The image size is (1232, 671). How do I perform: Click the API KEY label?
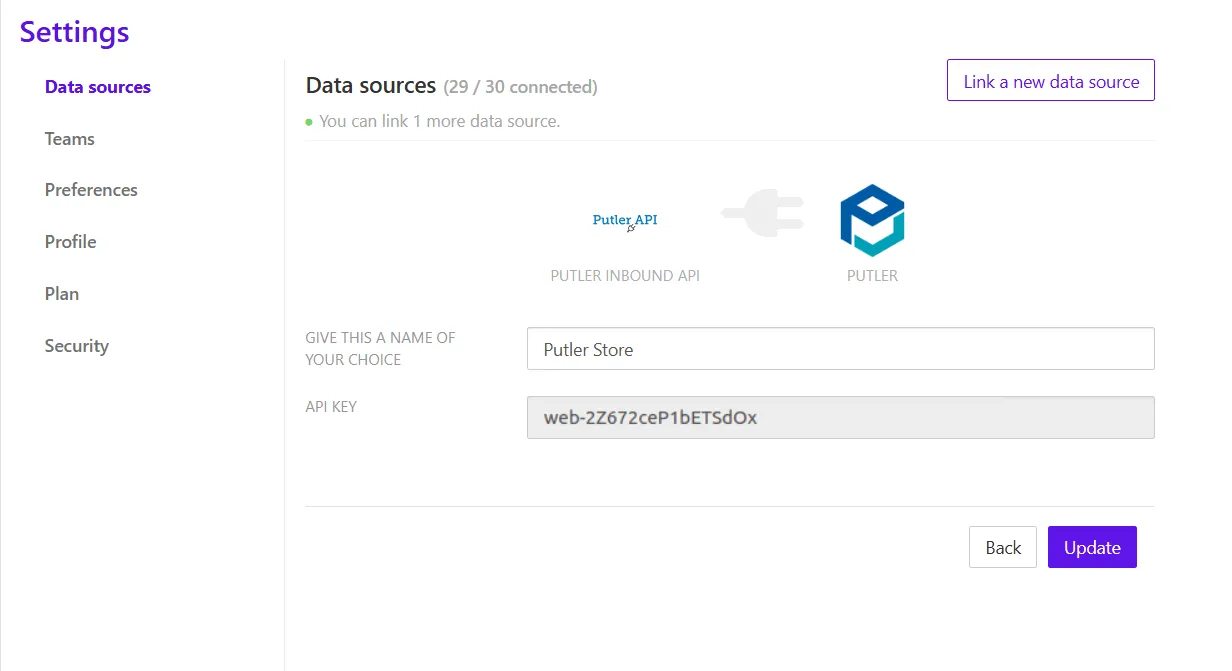331,407
